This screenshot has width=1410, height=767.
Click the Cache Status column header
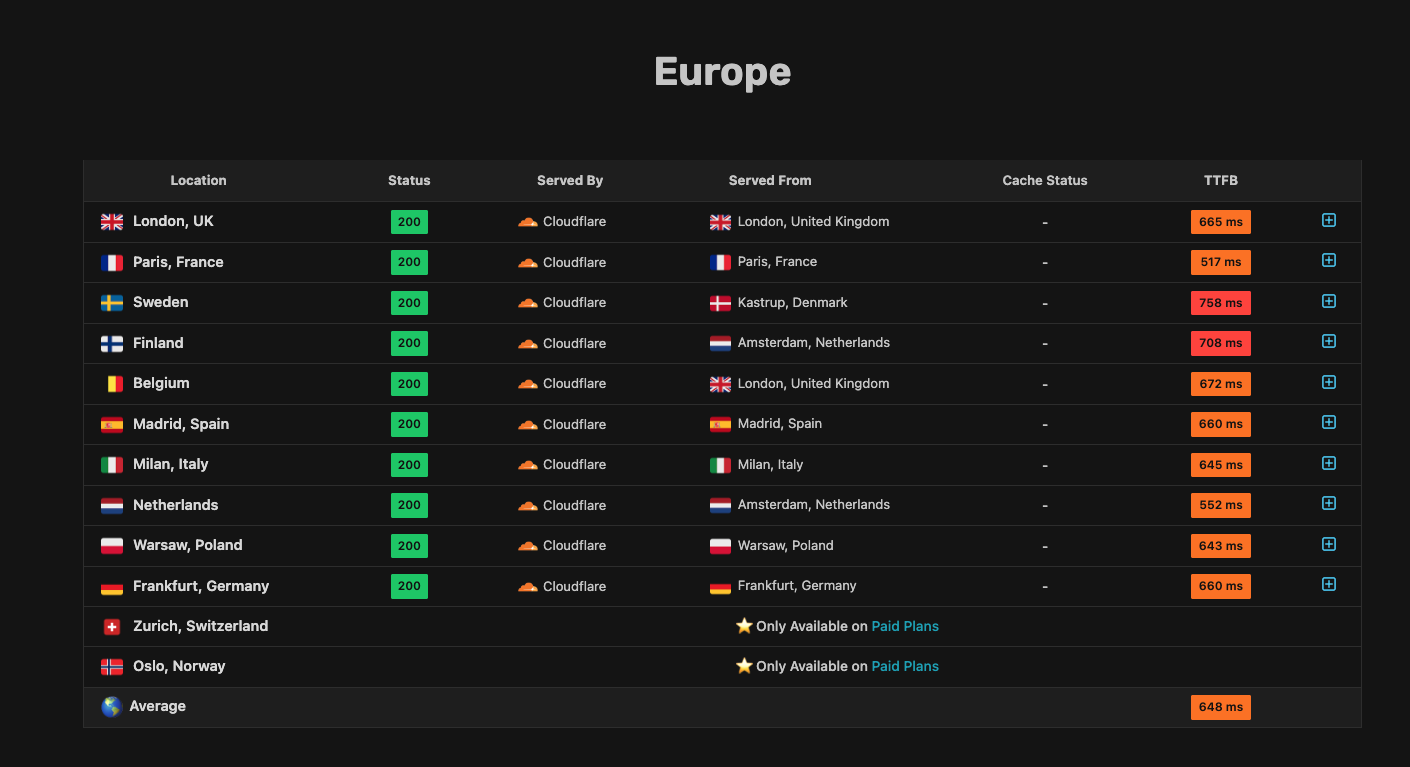[1045, 181]
